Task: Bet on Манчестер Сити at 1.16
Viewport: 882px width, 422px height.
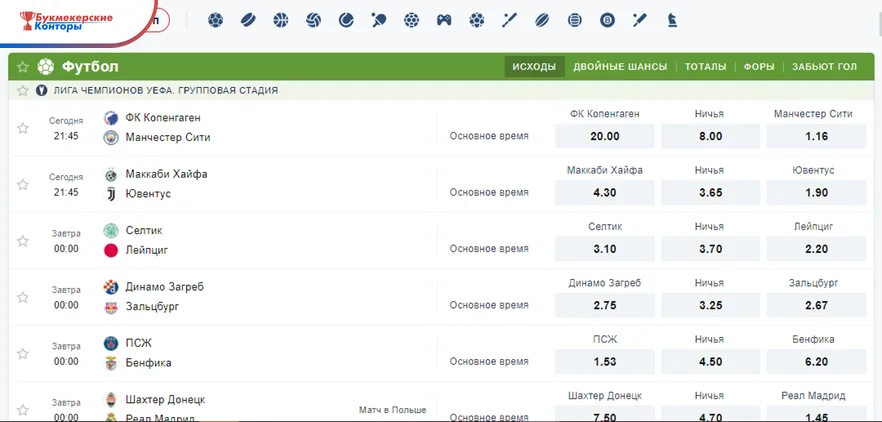Action: coord(816,136)
